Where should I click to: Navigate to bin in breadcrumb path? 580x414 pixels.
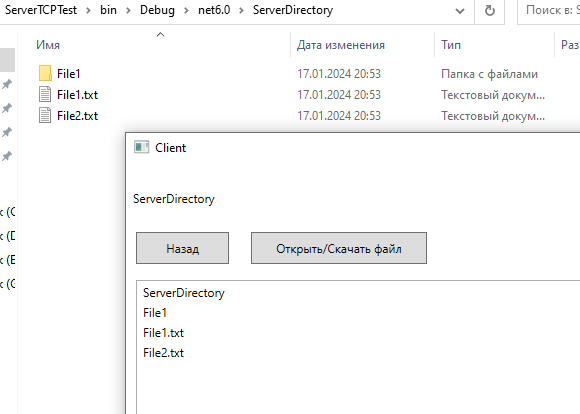[108, 10]
